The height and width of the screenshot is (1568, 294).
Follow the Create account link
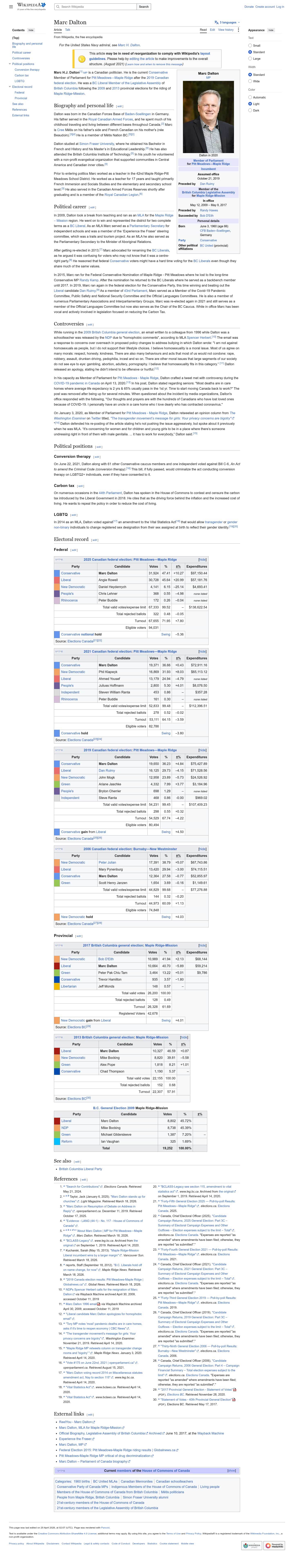point(265,7)
